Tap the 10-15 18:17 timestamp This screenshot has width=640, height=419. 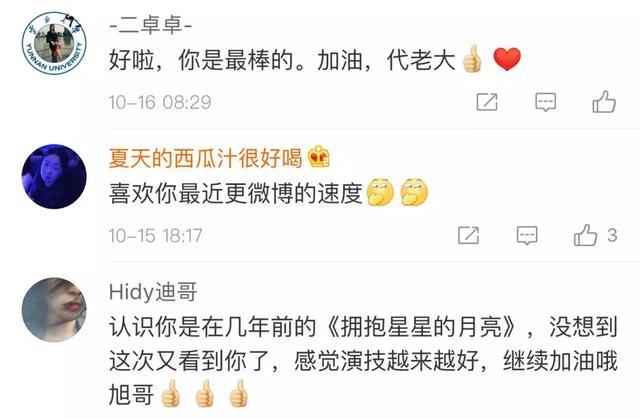point(156,235)
